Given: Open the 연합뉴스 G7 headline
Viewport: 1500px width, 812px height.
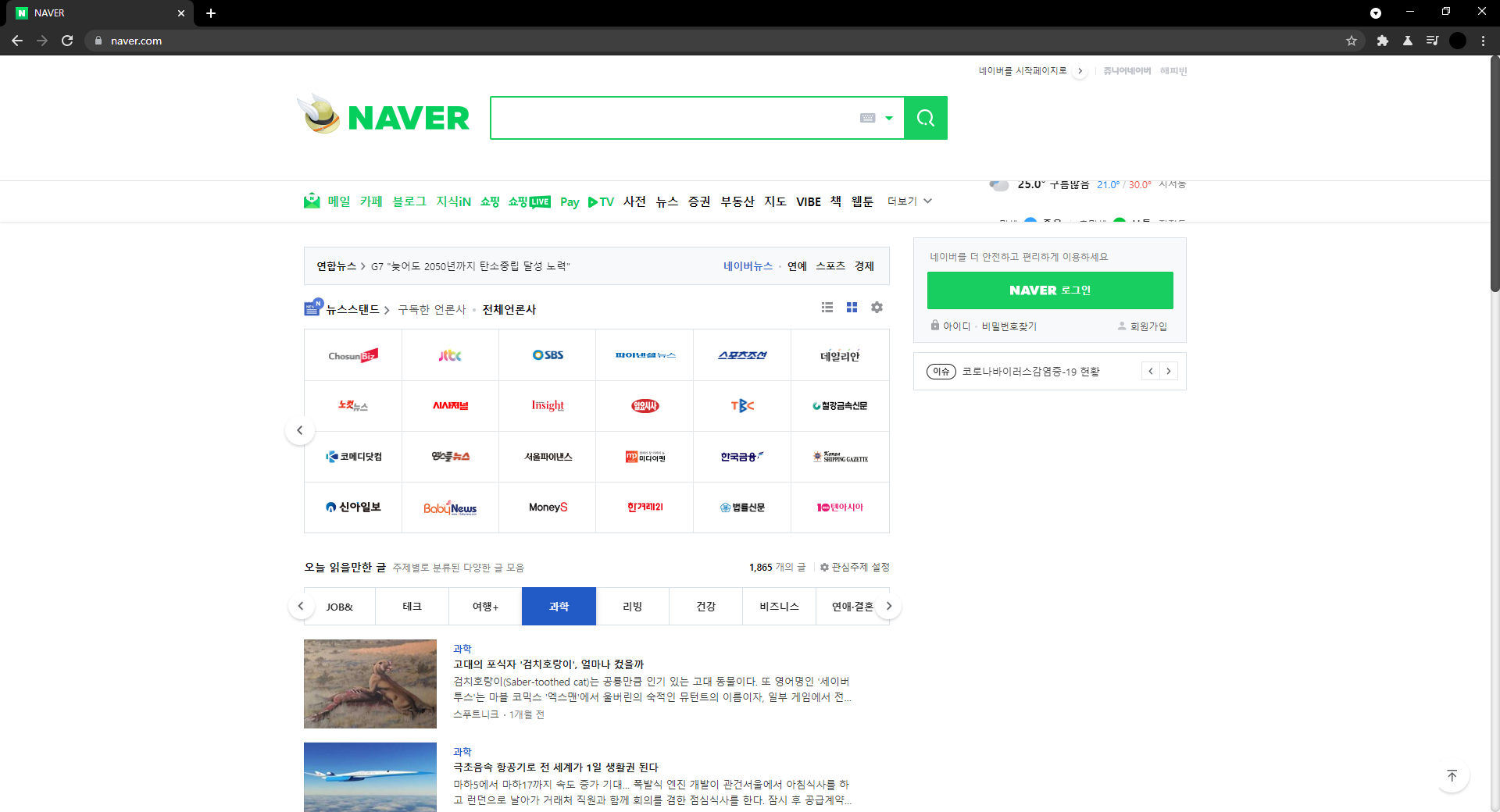Looking at the screenshot, I should click(470, 266).
